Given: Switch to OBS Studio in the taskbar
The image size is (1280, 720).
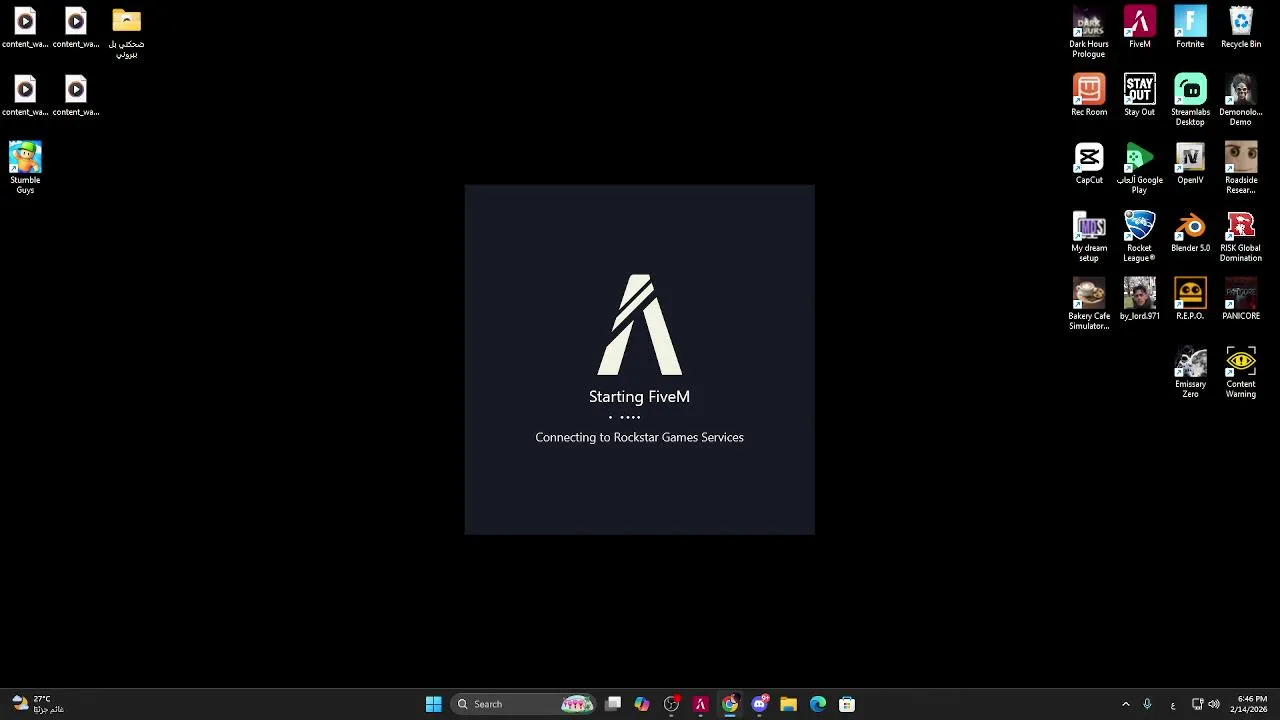Looking at the screenshot, I should point(671,704).
